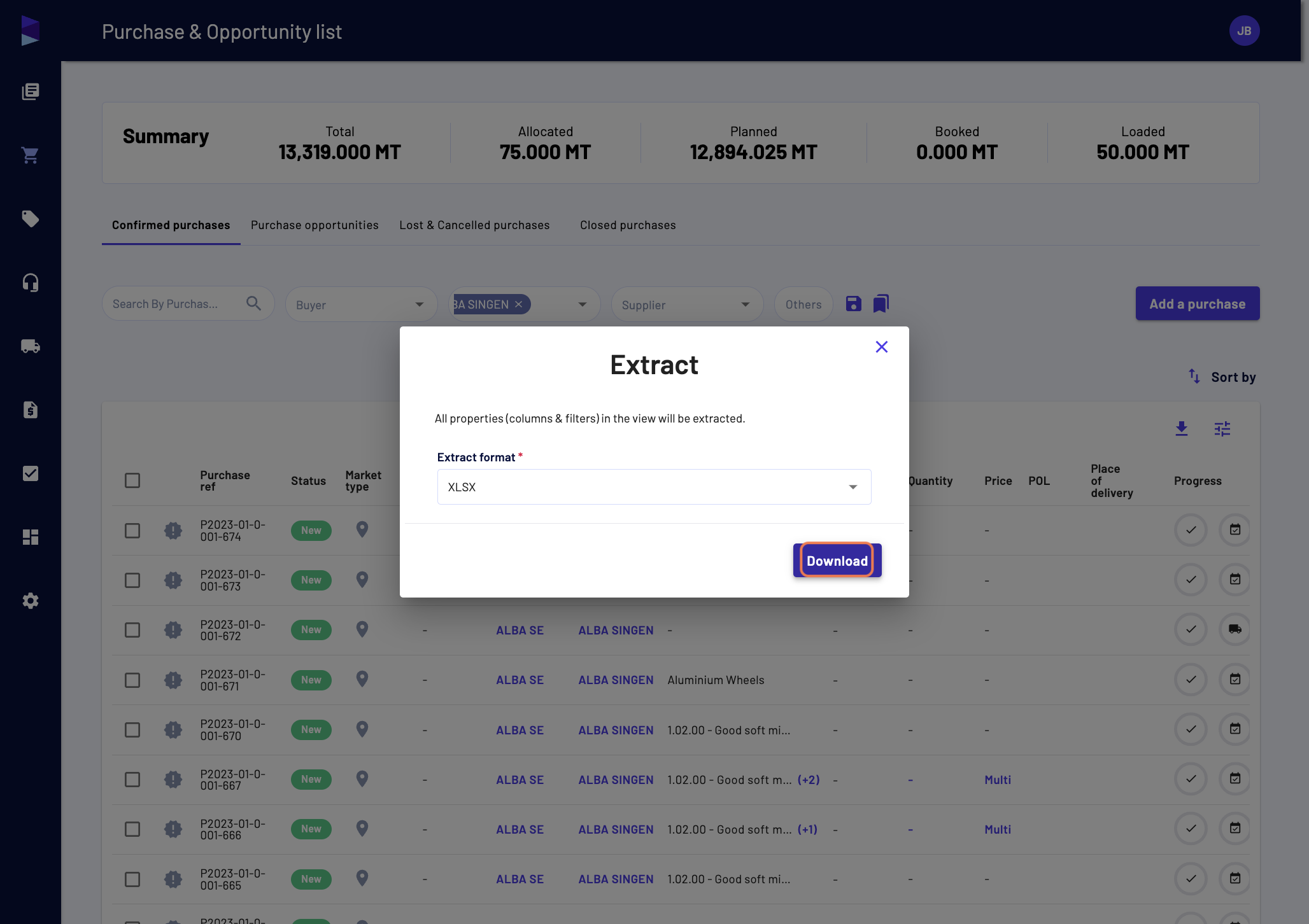
Task: Expand the dropdown containing the SINGEN chip
Action: (x=582, y=304)
